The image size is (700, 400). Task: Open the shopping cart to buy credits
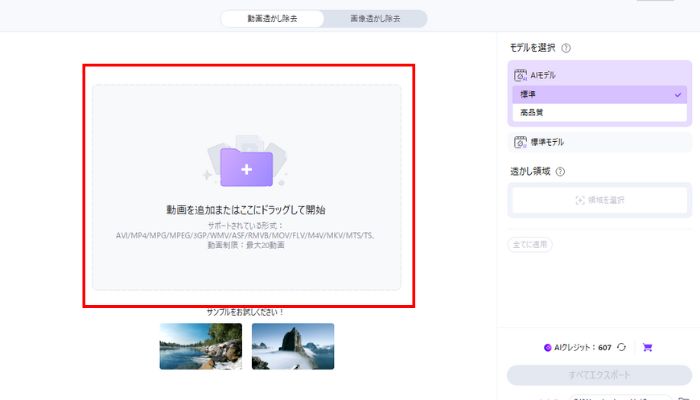(648, 347)
